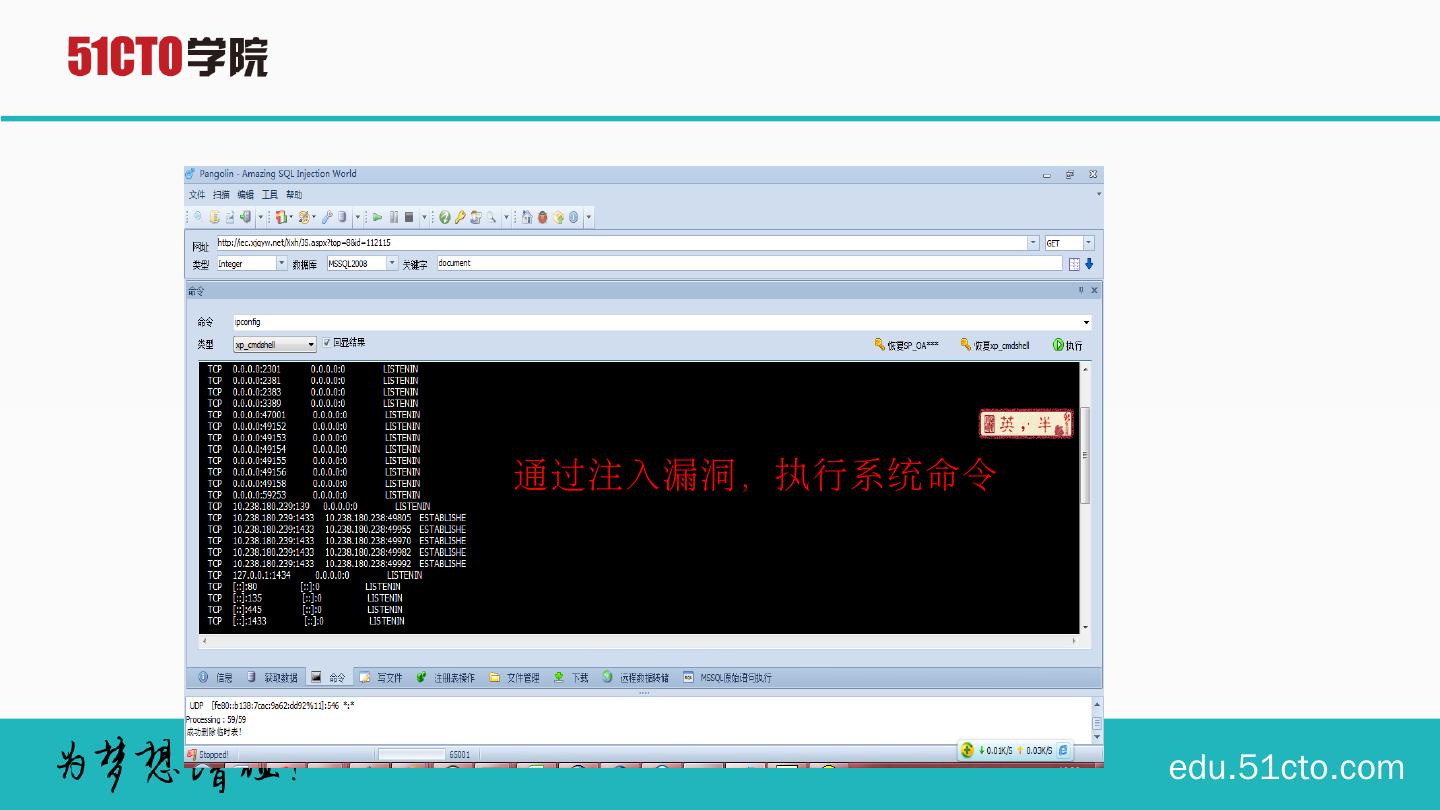Toggle the 回显结果 checkbox
This screenshot has width=1440, height=810.
(327, 342)
